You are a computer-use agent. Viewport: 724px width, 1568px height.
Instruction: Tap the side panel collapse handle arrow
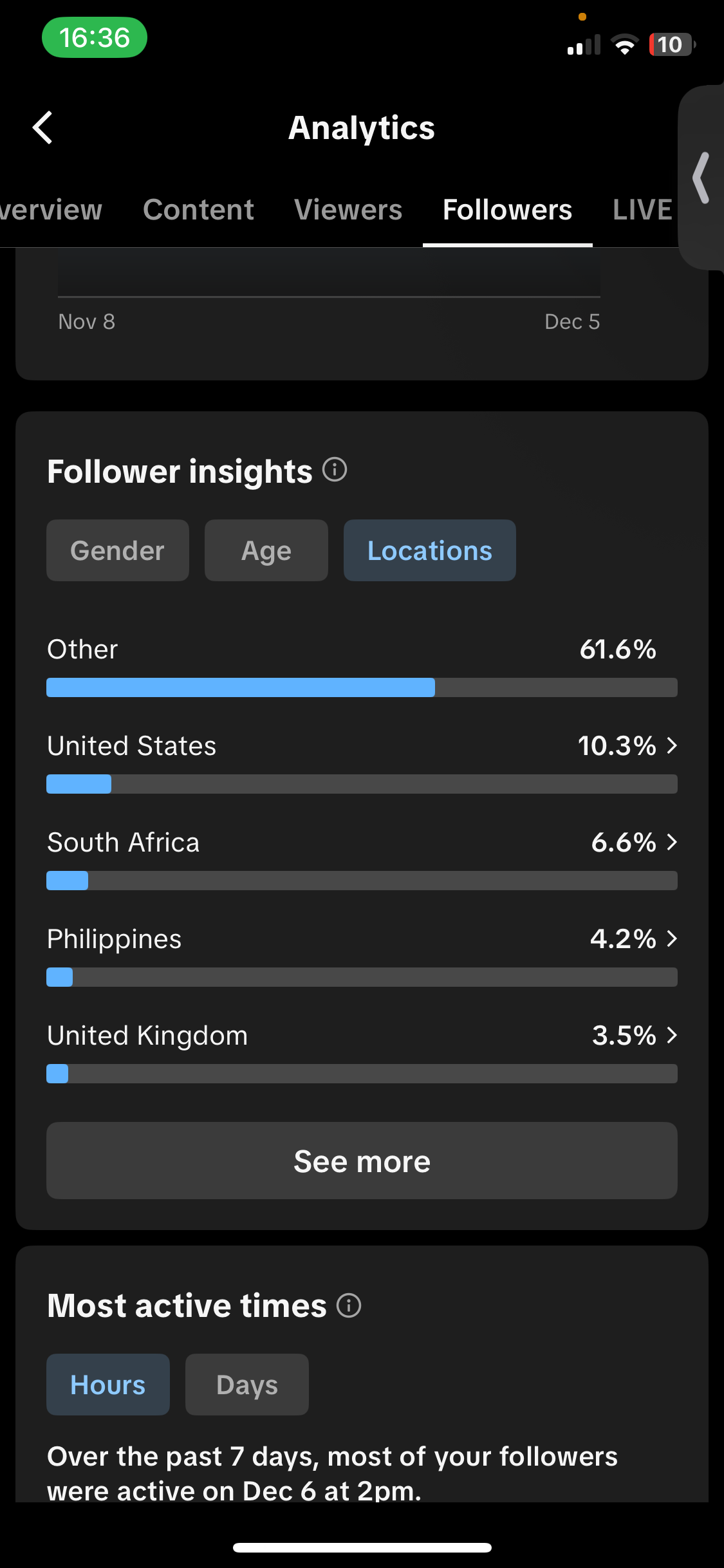(x=701, y=178)
